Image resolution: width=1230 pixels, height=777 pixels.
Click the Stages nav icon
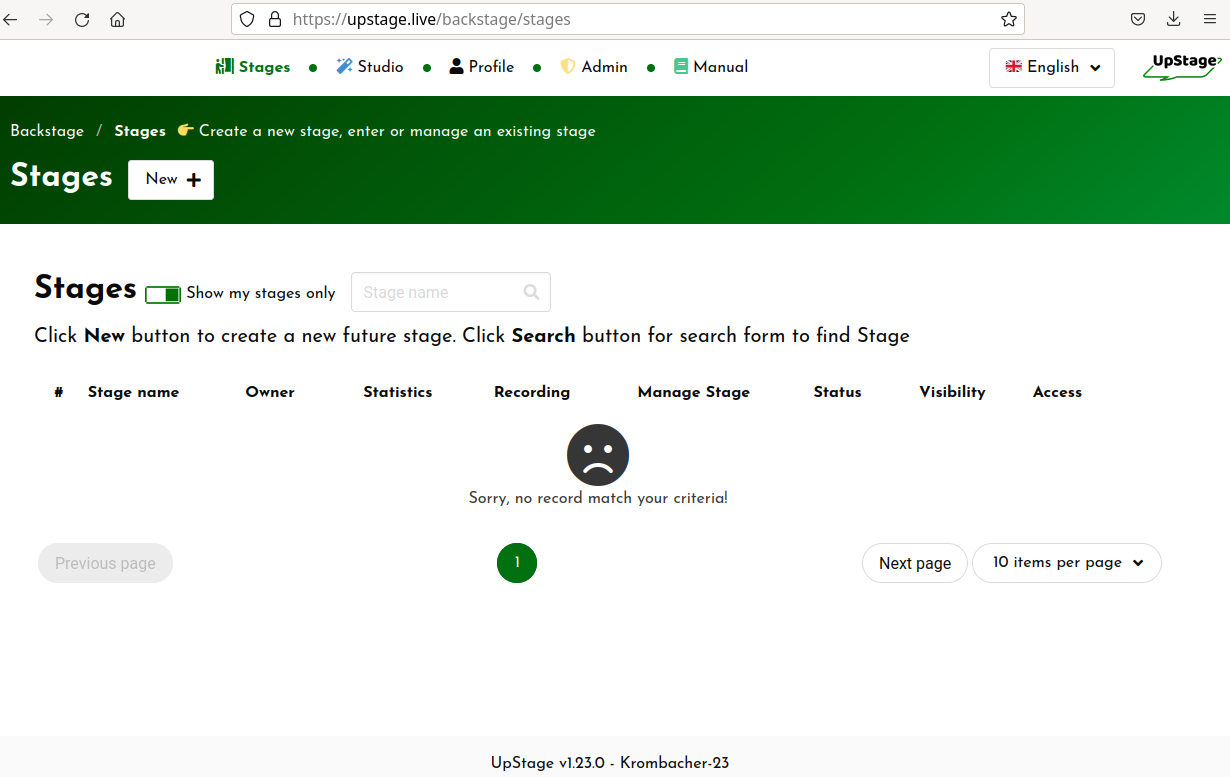click(x=224, y=66)
